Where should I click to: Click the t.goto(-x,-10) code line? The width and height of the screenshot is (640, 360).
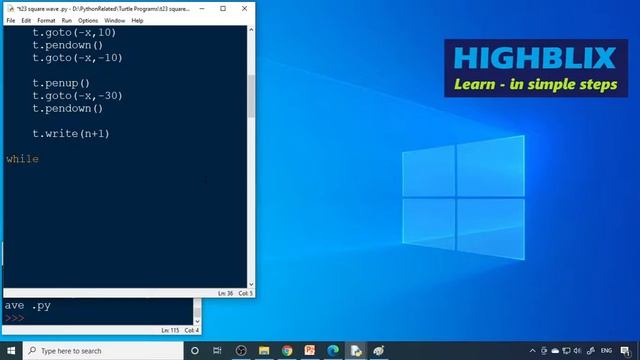[78, 58]
